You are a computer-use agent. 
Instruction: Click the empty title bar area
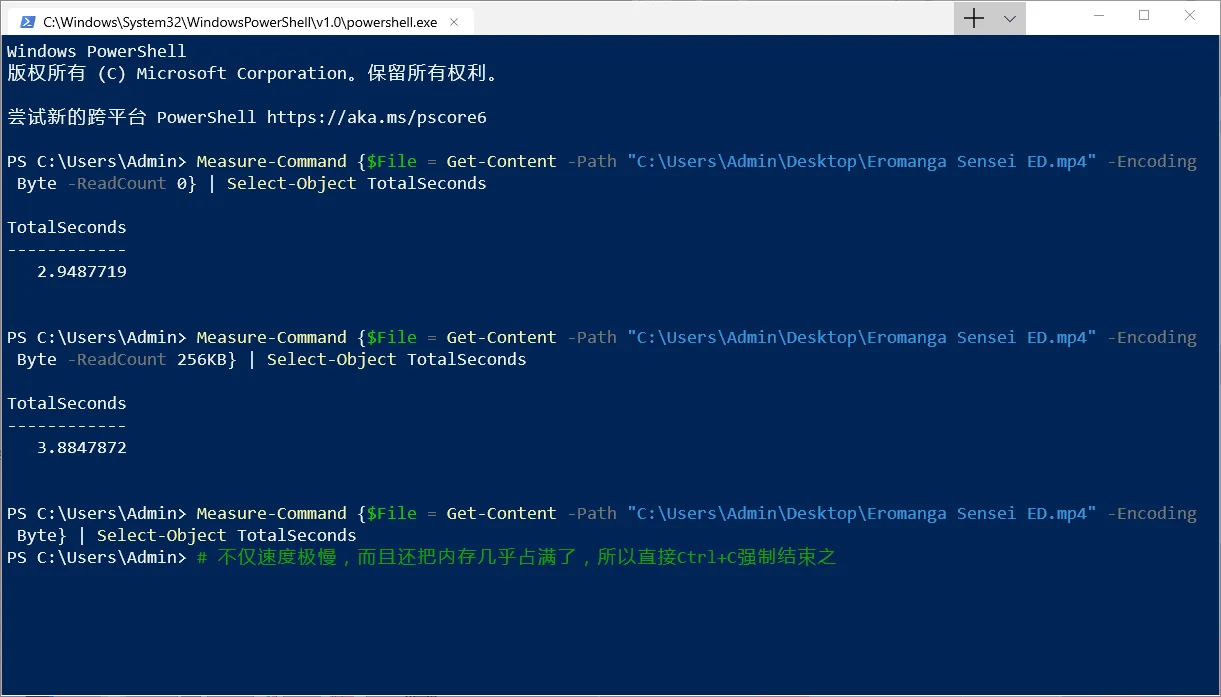pos(710,18)
